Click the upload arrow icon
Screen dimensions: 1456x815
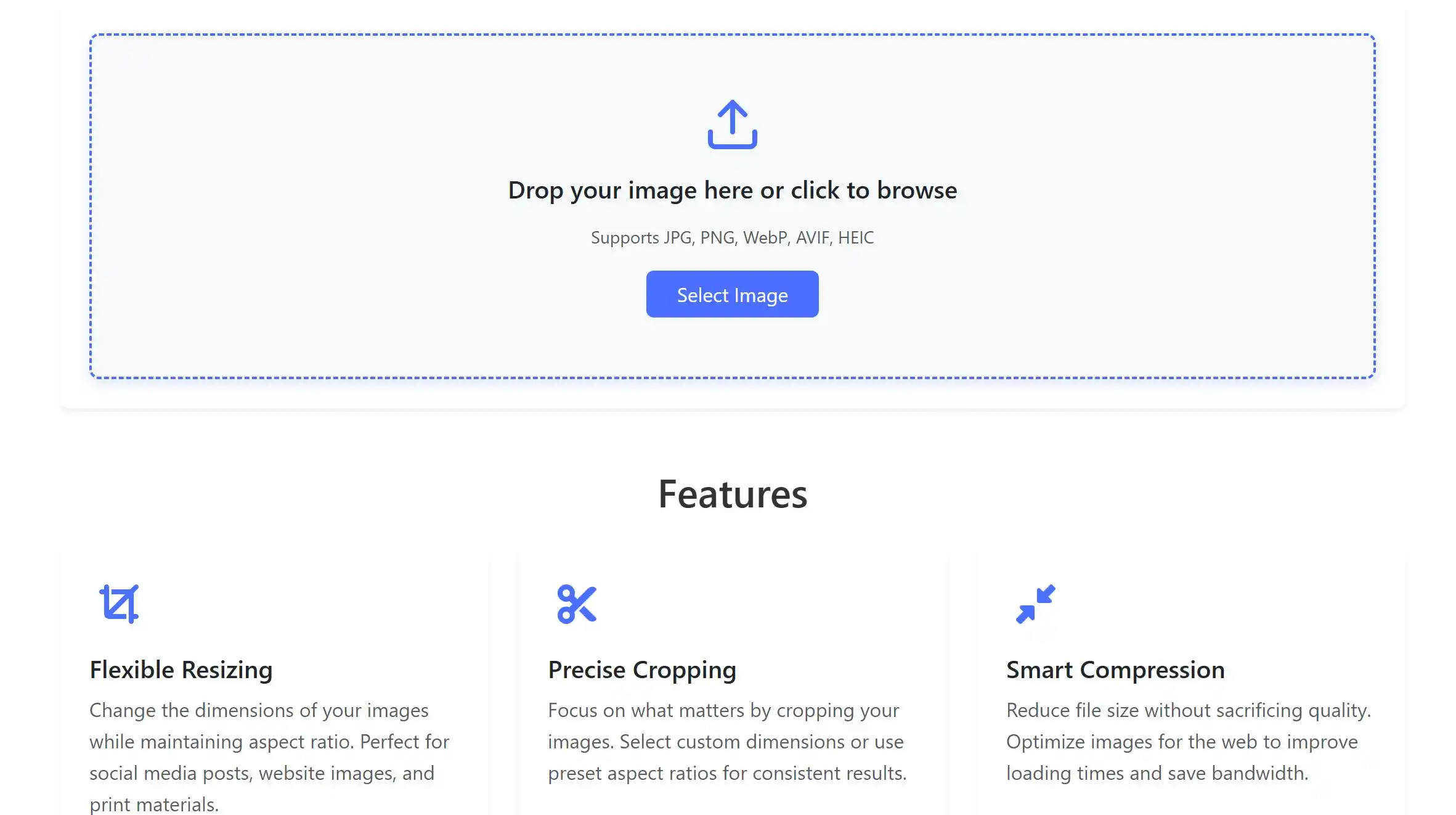[732, 125]
